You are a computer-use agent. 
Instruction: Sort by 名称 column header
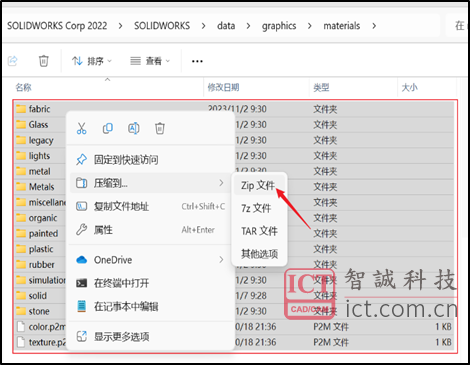coord(23,87)
